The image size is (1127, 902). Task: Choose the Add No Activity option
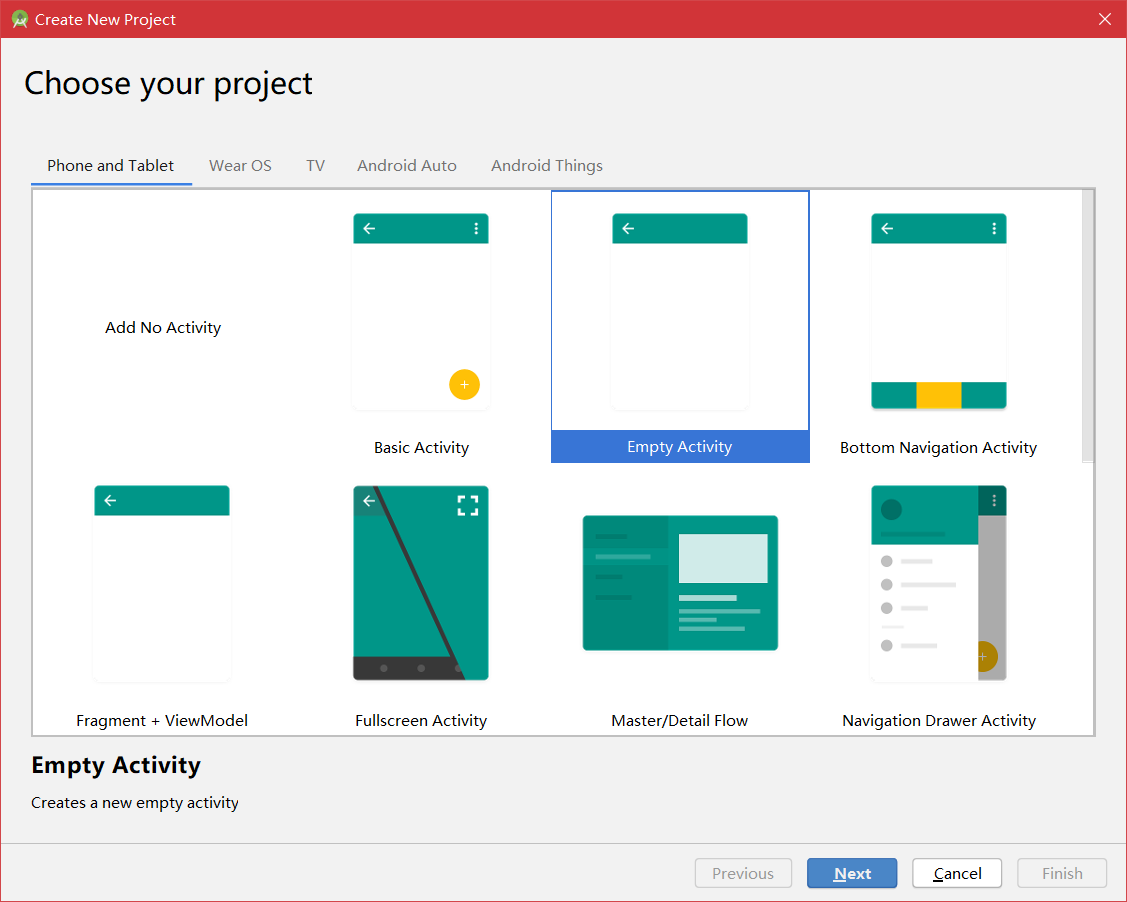pyautogui.click(x=163, y=328)
